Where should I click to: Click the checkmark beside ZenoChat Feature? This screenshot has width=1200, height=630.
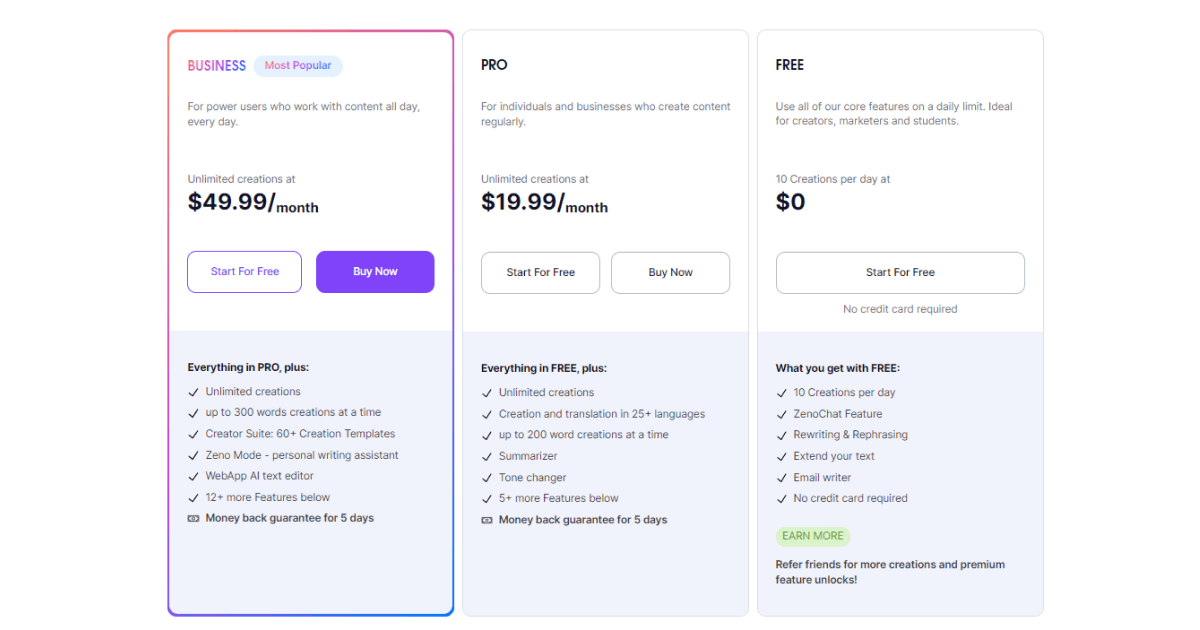click(x=783, y=413)
